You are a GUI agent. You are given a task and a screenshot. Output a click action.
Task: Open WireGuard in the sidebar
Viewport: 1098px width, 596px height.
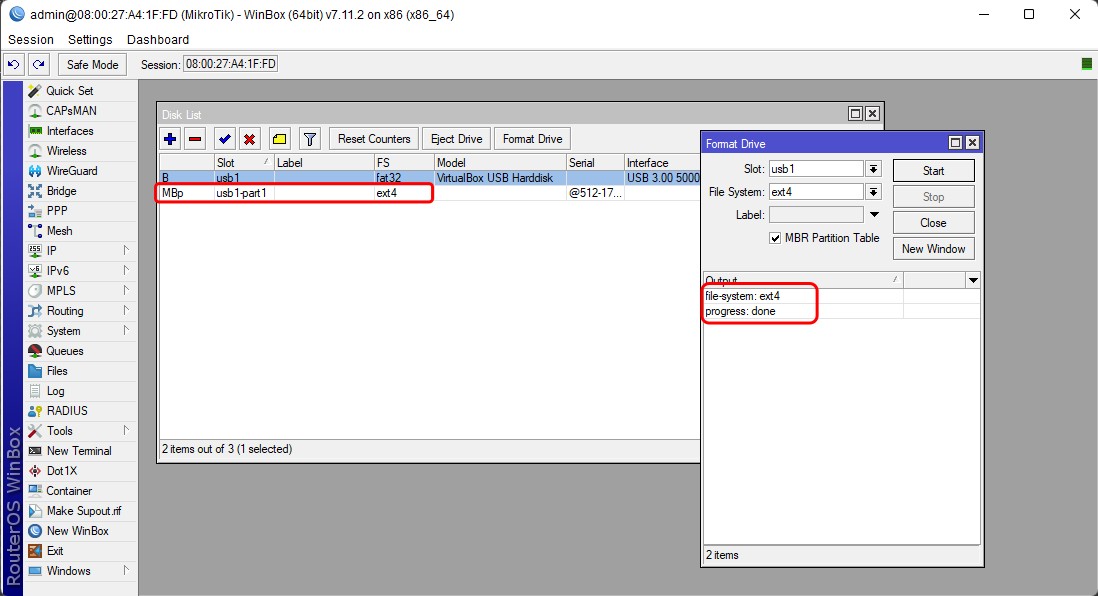pyautogui.click(x=72, y=171)
